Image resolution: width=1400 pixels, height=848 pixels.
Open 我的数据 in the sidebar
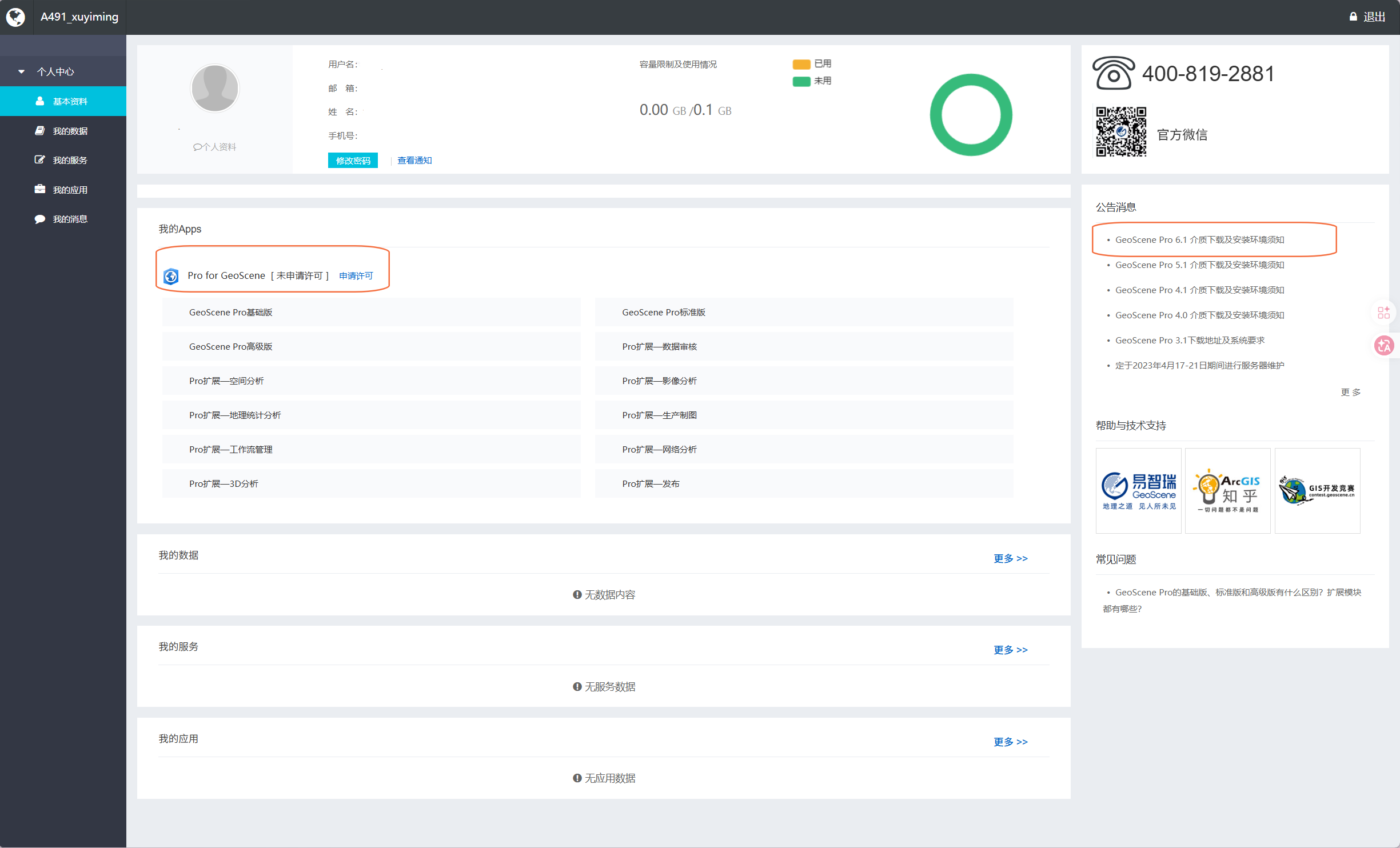(x=70, y=131)
